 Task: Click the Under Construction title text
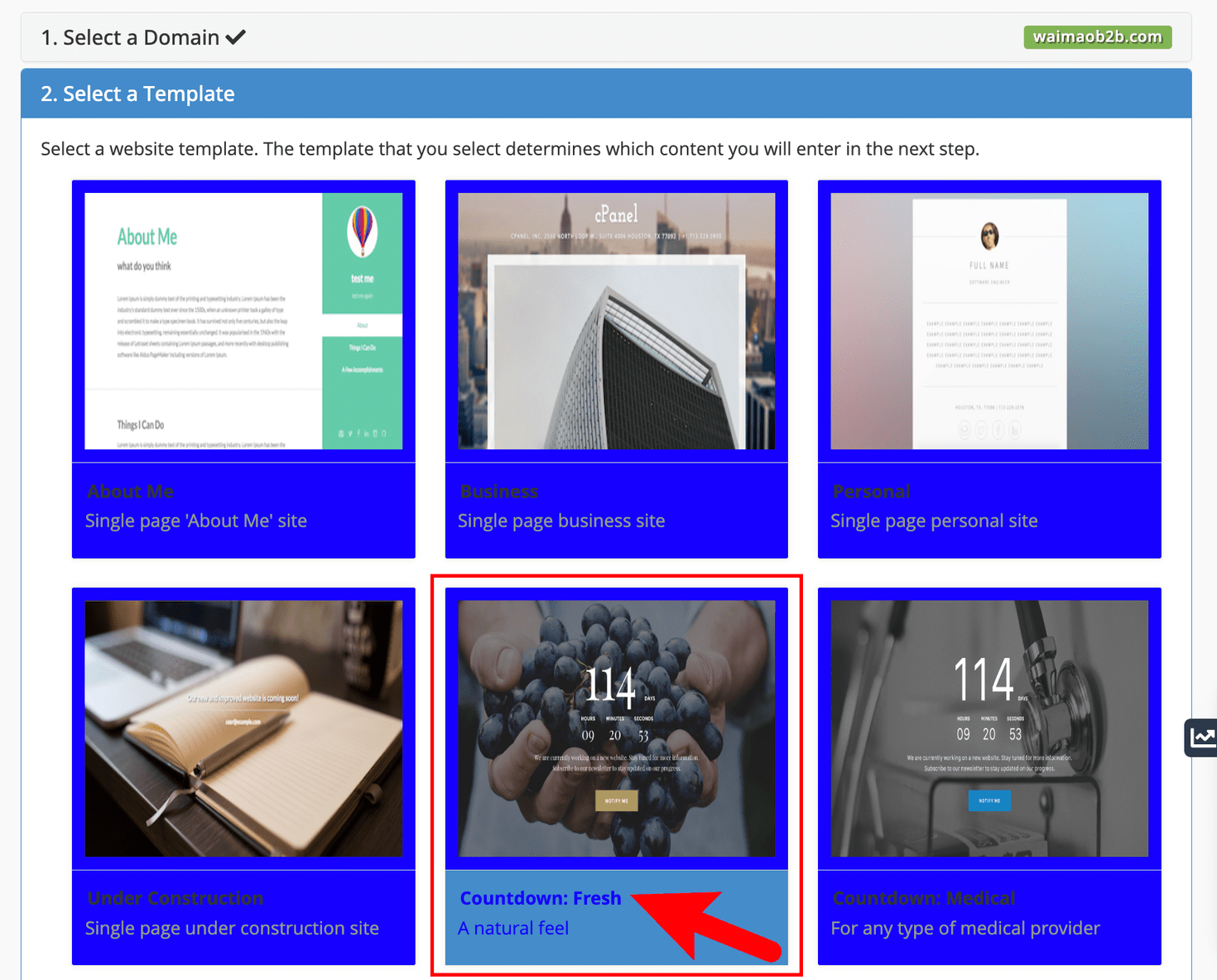click(176, 898)
